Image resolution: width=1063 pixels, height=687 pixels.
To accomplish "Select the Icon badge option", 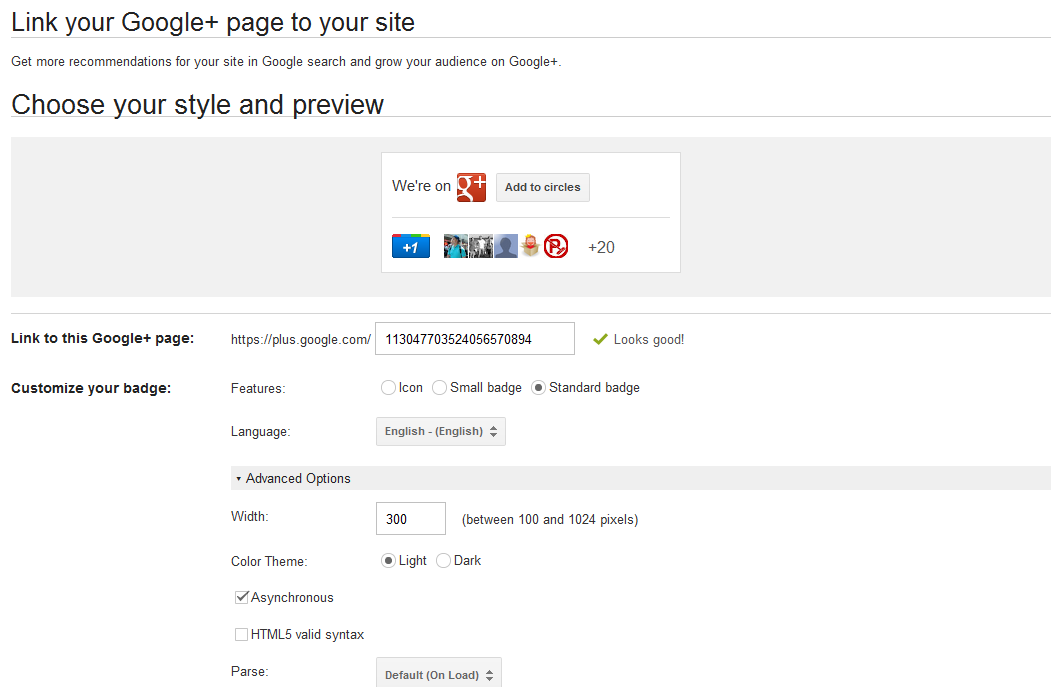I will tap(388, 388).
